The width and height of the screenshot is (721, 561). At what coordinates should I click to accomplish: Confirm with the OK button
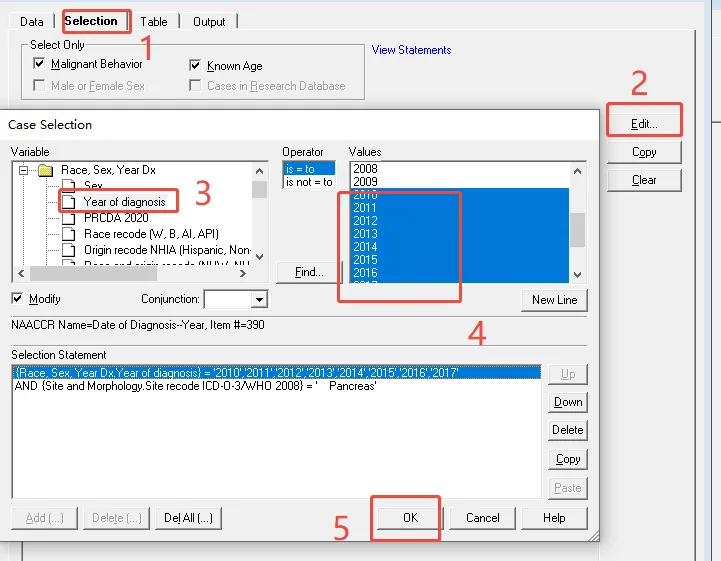410,518
